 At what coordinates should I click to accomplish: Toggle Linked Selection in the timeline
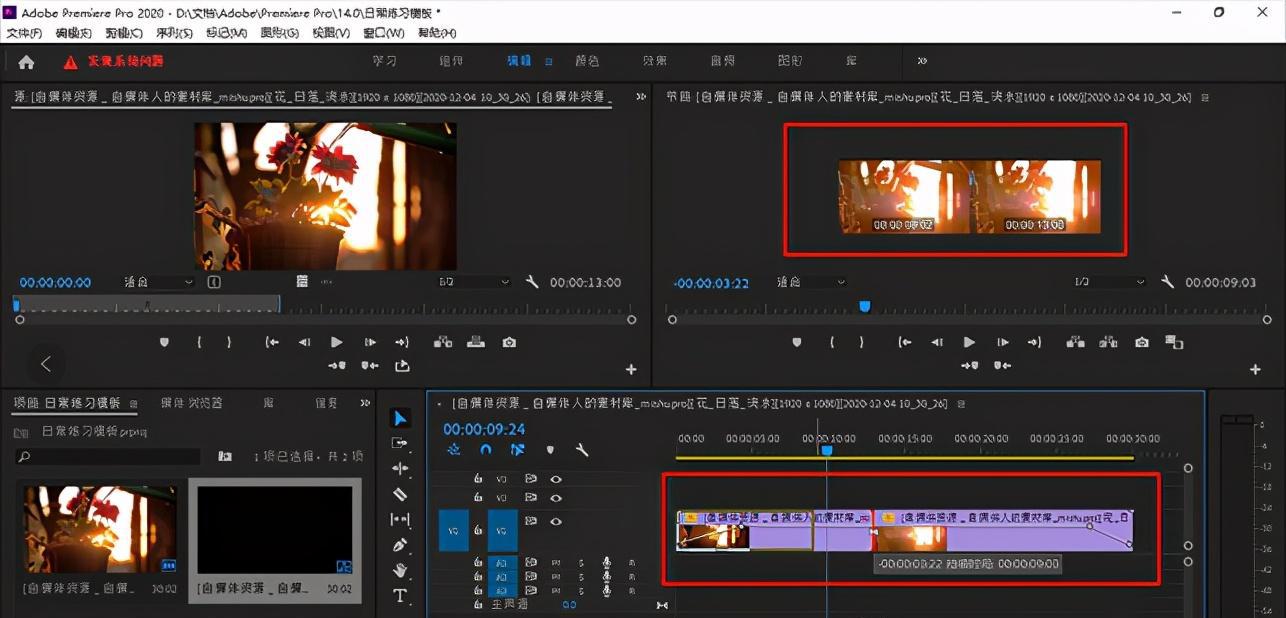(x=517, y=450)
